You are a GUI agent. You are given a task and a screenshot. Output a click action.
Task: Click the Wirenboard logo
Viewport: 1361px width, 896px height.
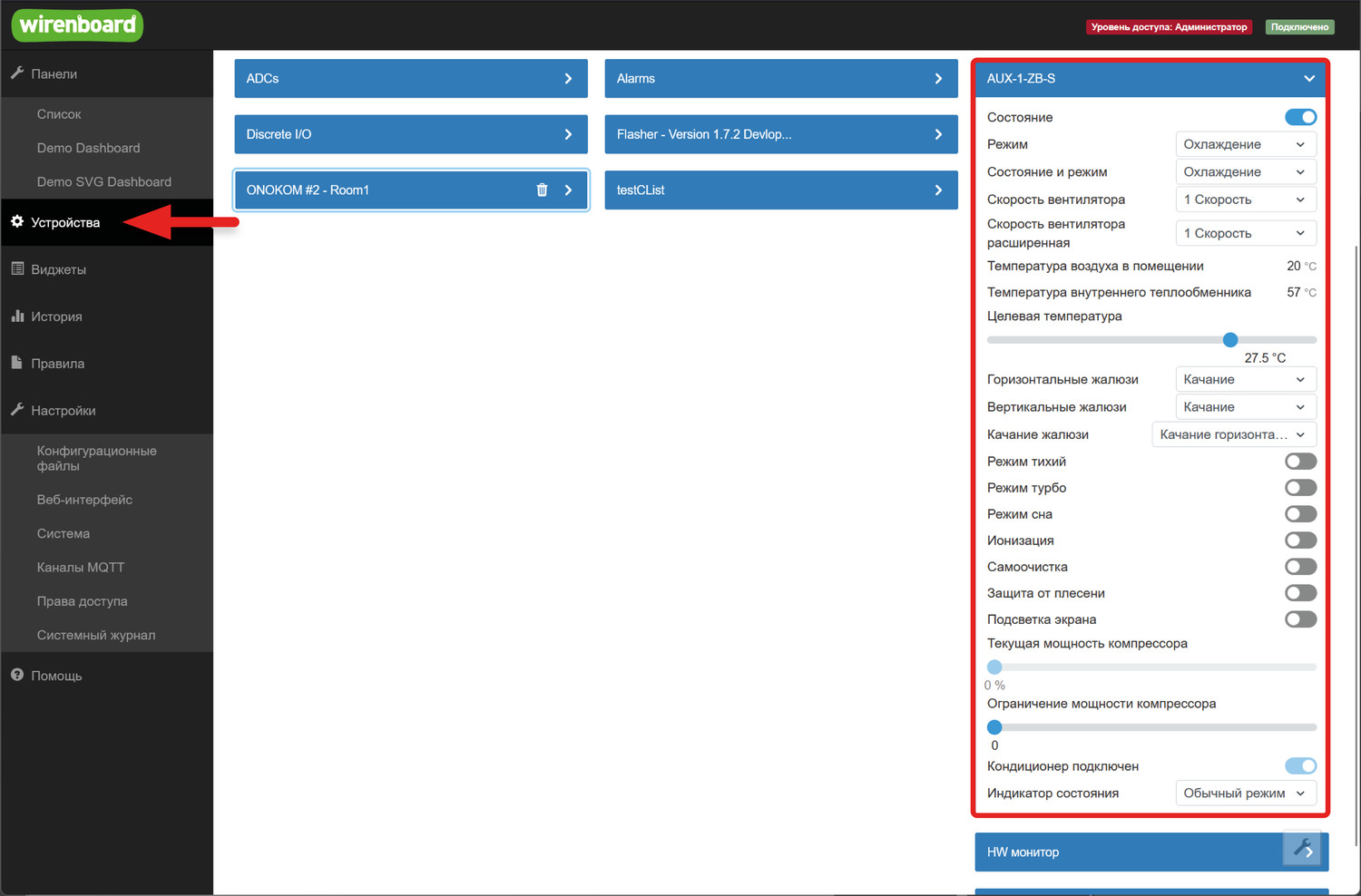click(77, 25)
